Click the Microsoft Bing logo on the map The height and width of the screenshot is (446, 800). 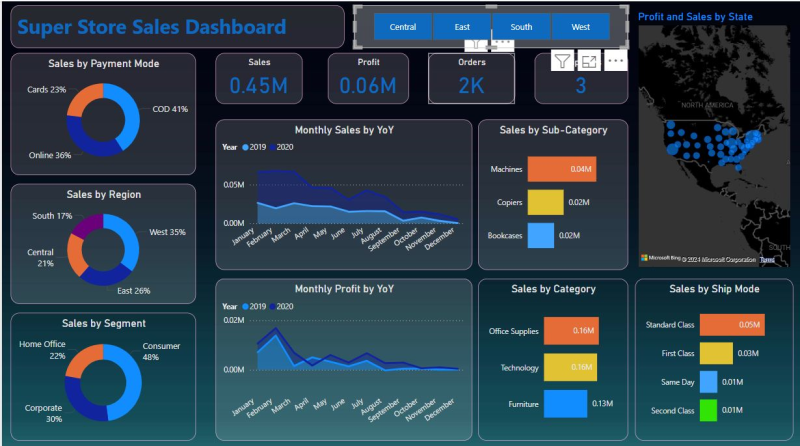click(662, 258)
